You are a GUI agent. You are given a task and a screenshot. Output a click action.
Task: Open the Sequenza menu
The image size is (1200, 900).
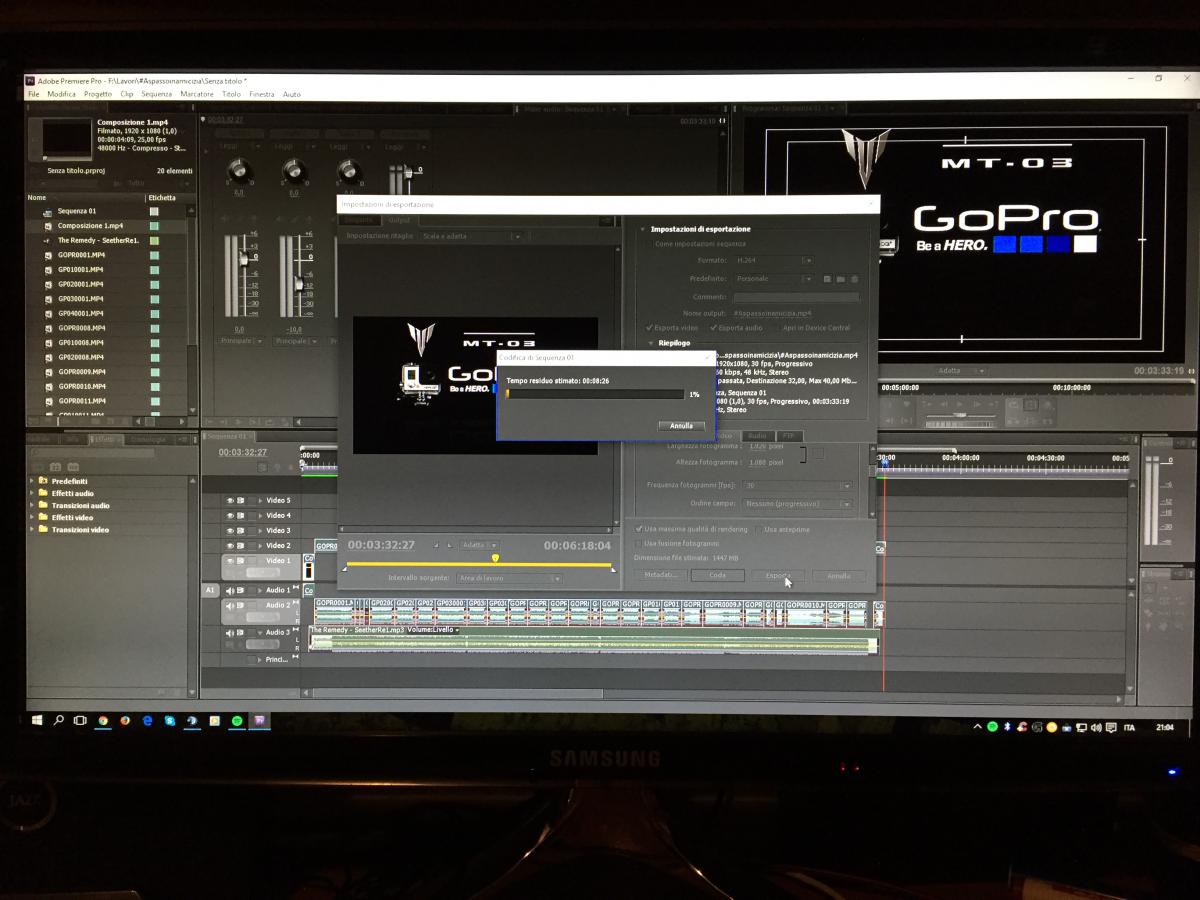(x=156, y=94)
